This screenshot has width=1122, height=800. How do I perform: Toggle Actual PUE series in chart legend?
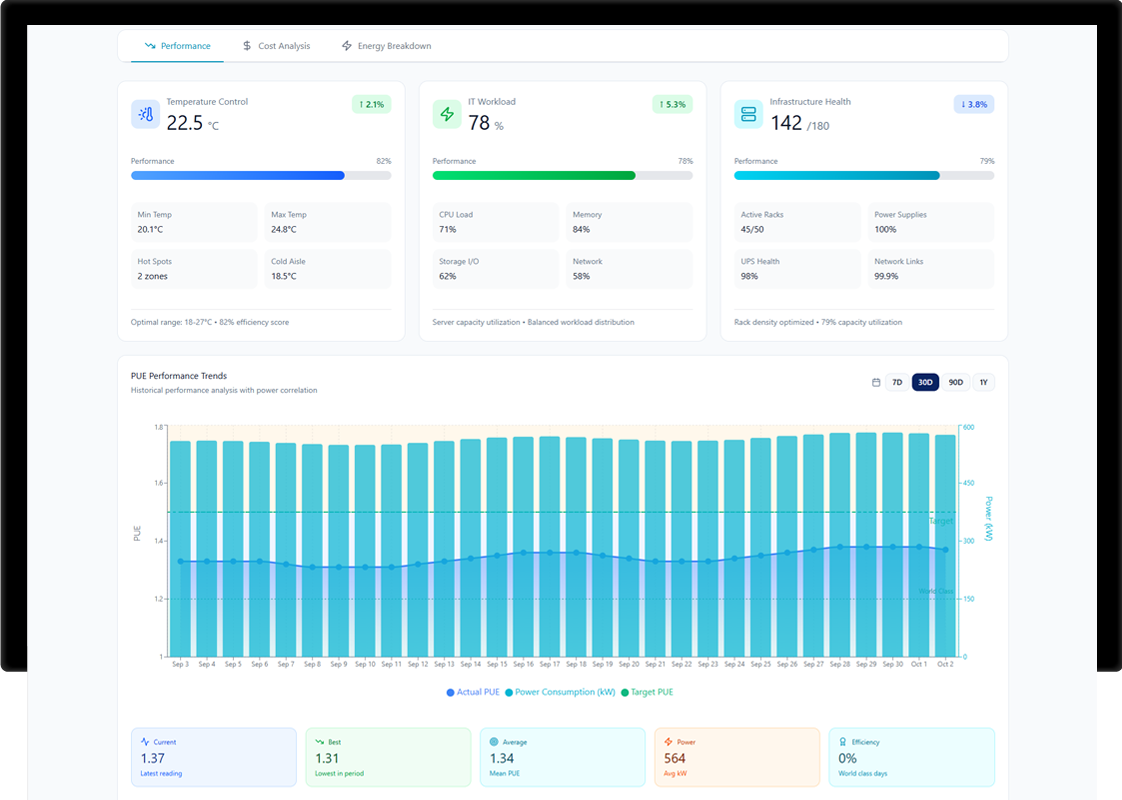pos(472,692)
